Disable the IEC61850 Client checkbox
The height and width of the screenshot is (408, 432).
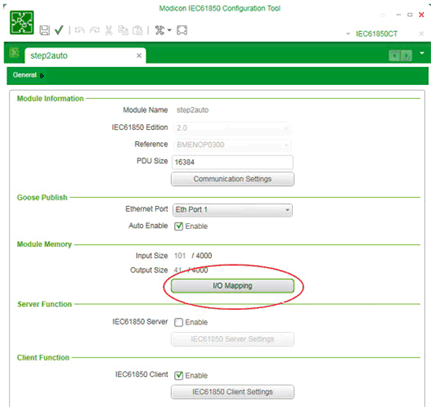click(x=179, y=376)
